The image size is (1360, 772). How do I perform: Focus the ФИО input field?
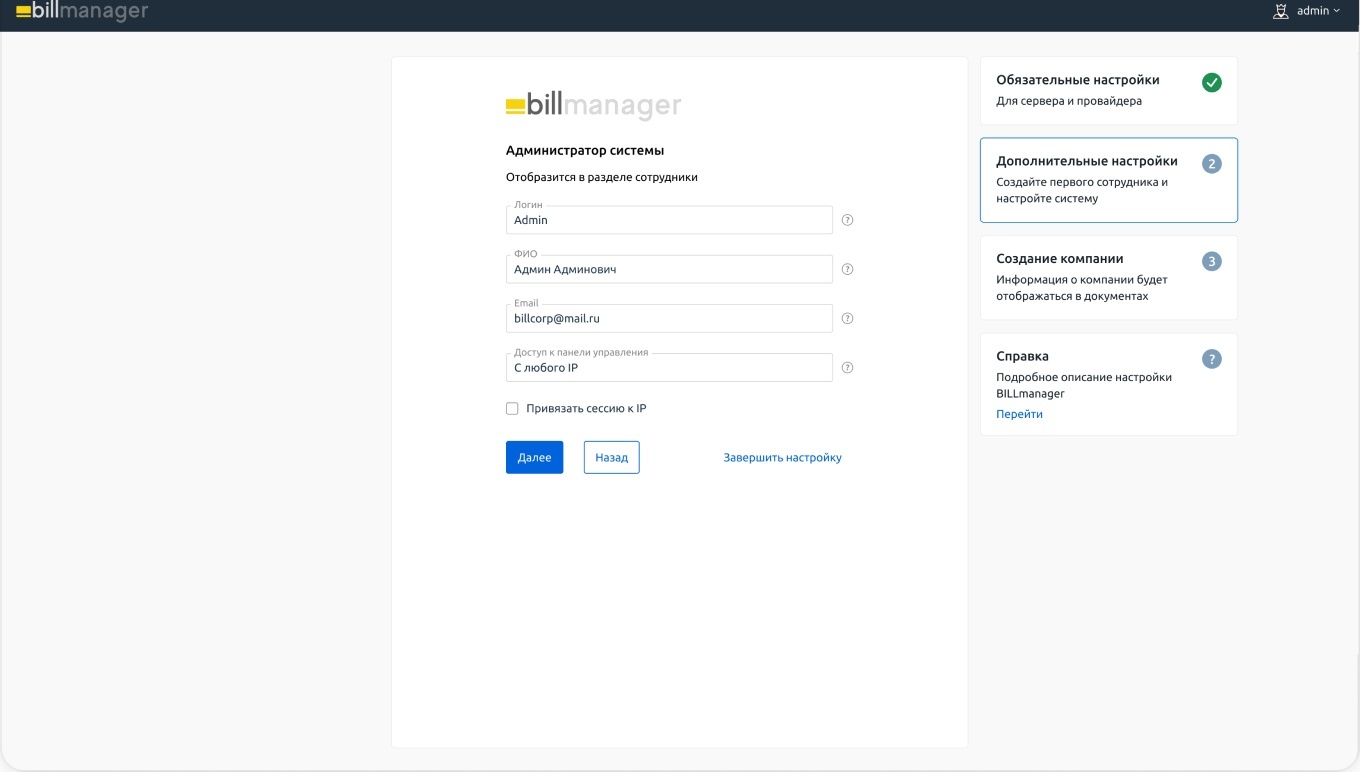(669, 269)
